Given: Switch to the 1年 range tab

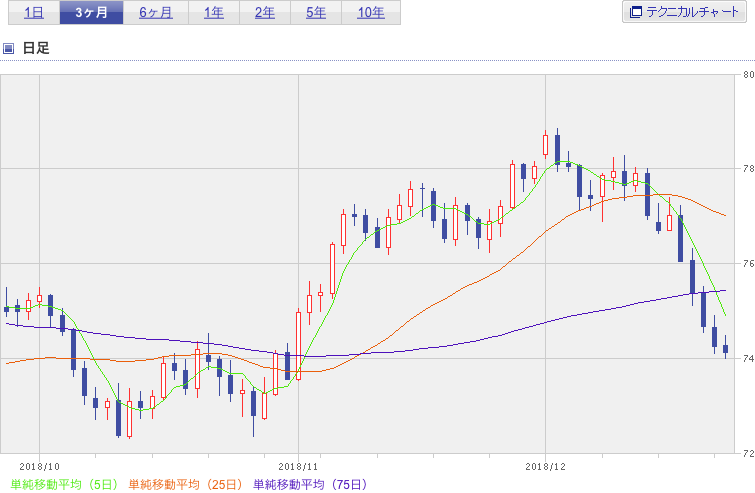Looking at the screenshot, I should point(214,12).
